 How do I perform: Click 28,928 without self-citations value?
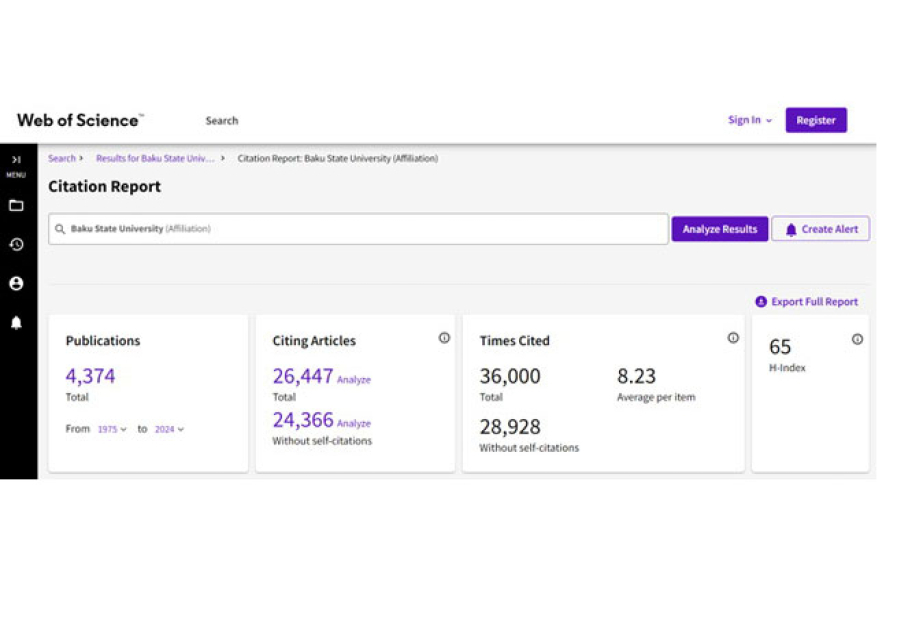pos(510,427)
